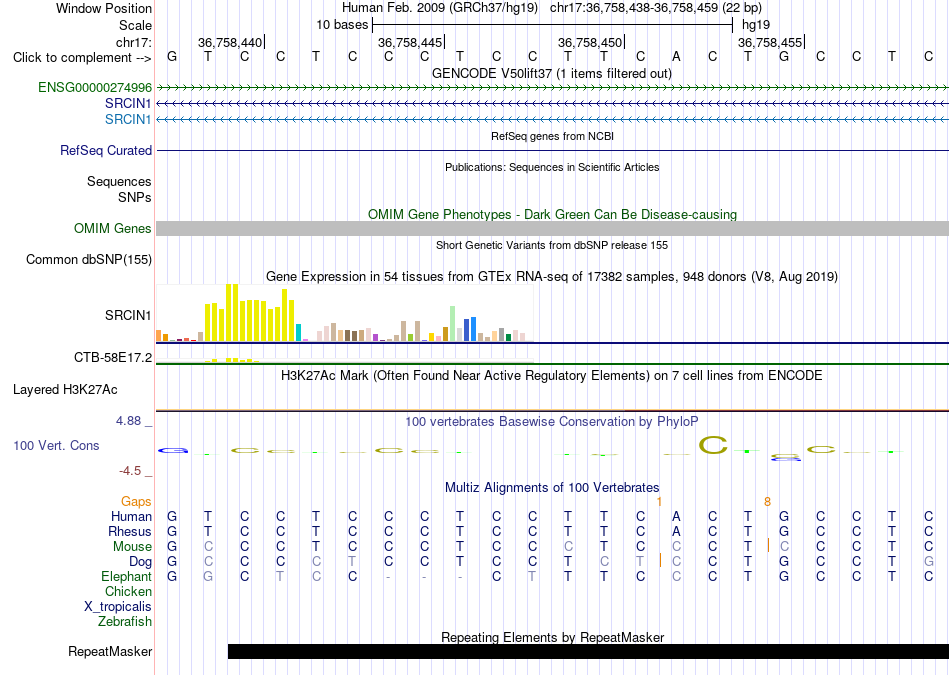This screenshot has width=950, height=675.
Task: Click the large C conservation logo letter
Action: coord(713,445)
